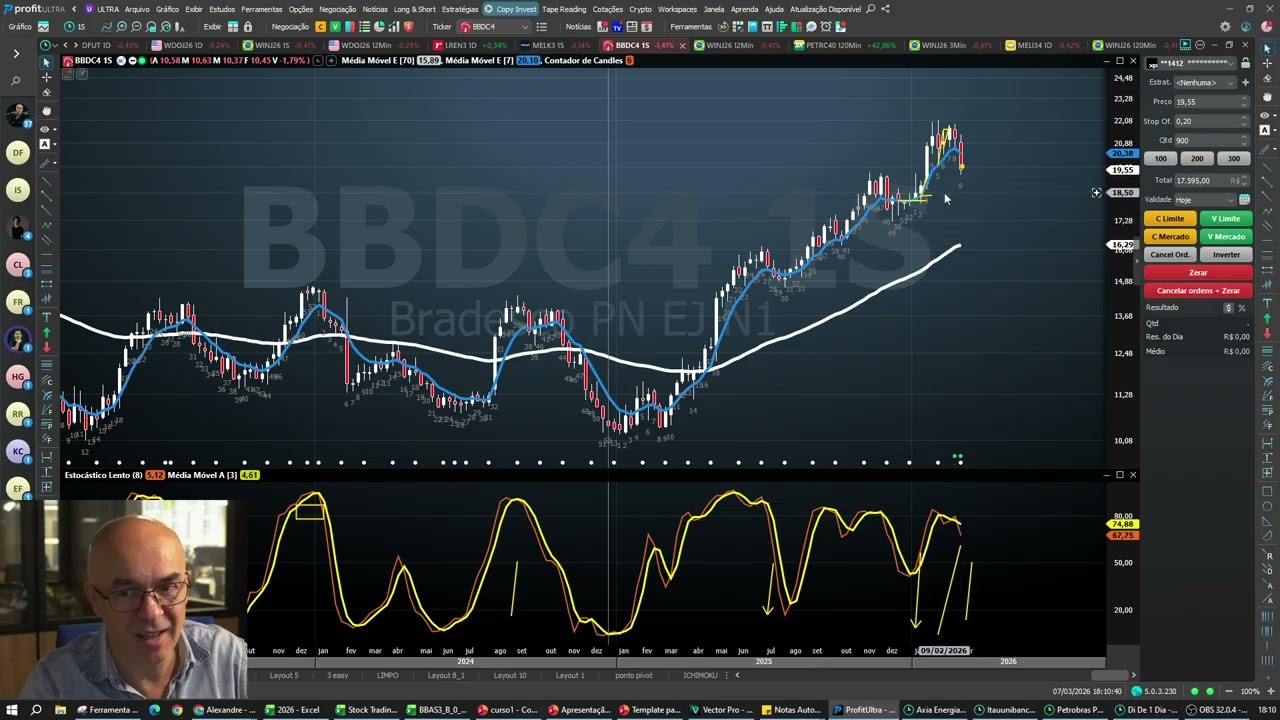This screenshot has height=720, width=1280.
Task: Toggle result display to currency $
Action: 1228,308
